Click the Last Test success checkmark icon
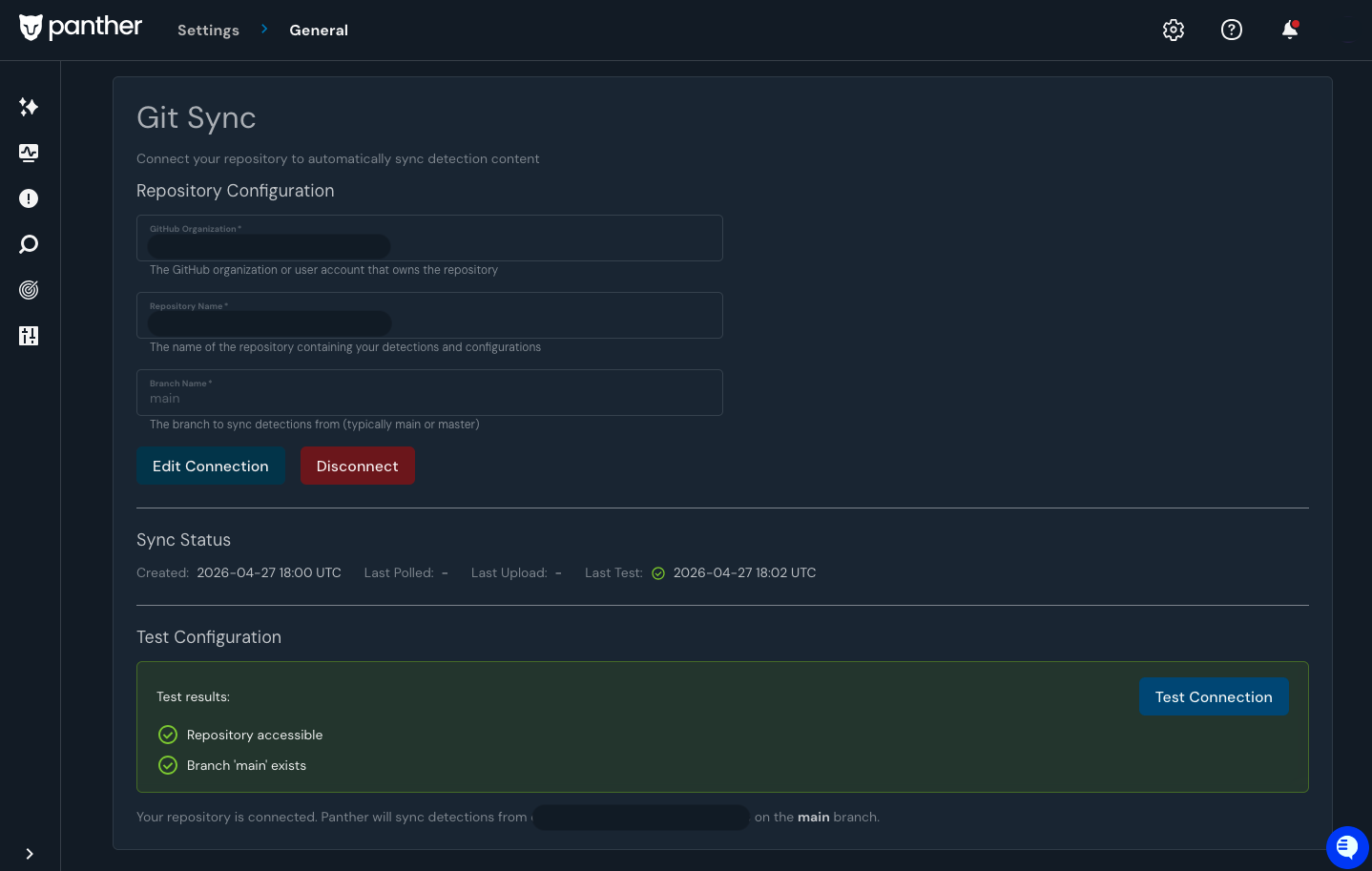Viewport: 1372px width, 871px height. coord(658,573)
